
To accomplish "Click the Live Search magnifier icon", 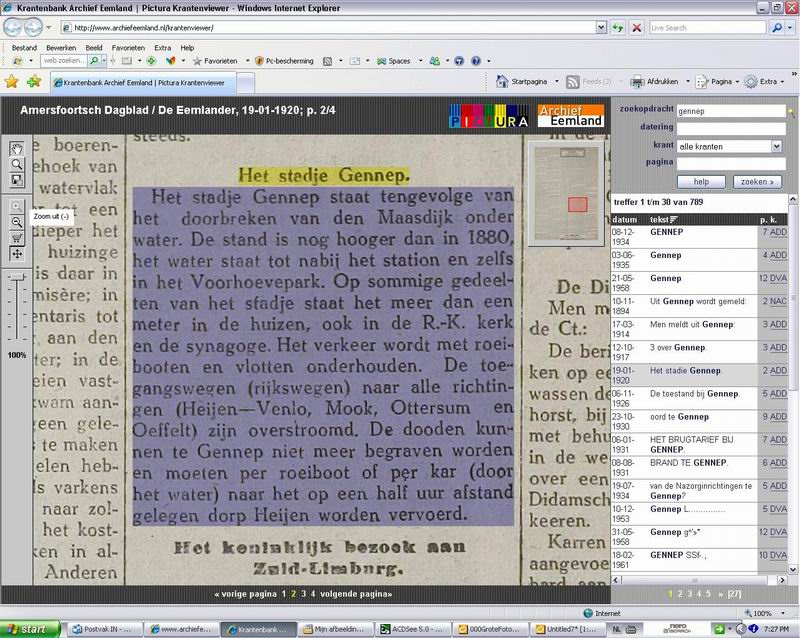I will tap(777, 28).
